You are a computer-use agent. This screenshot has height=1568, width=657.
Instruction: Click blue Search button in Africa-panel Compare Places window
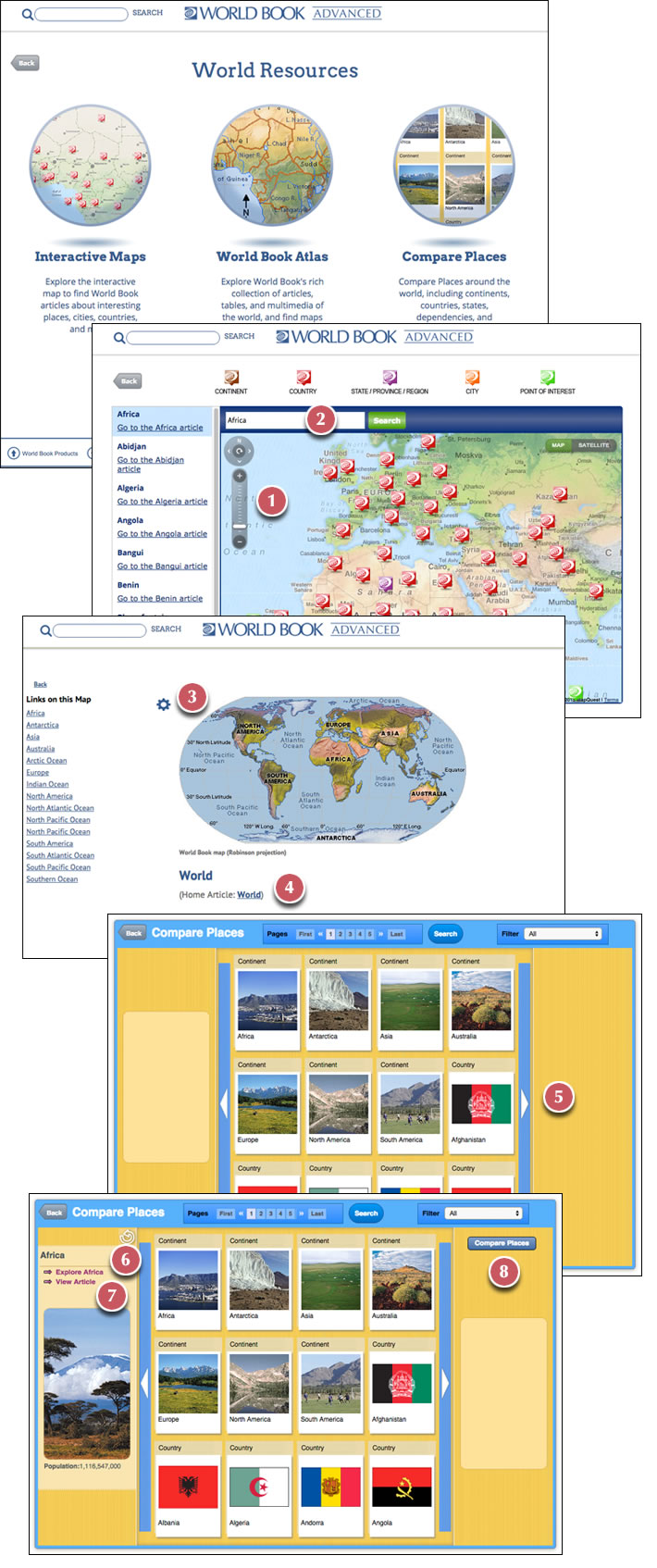pyautogui.click(x=366, y=1213)
